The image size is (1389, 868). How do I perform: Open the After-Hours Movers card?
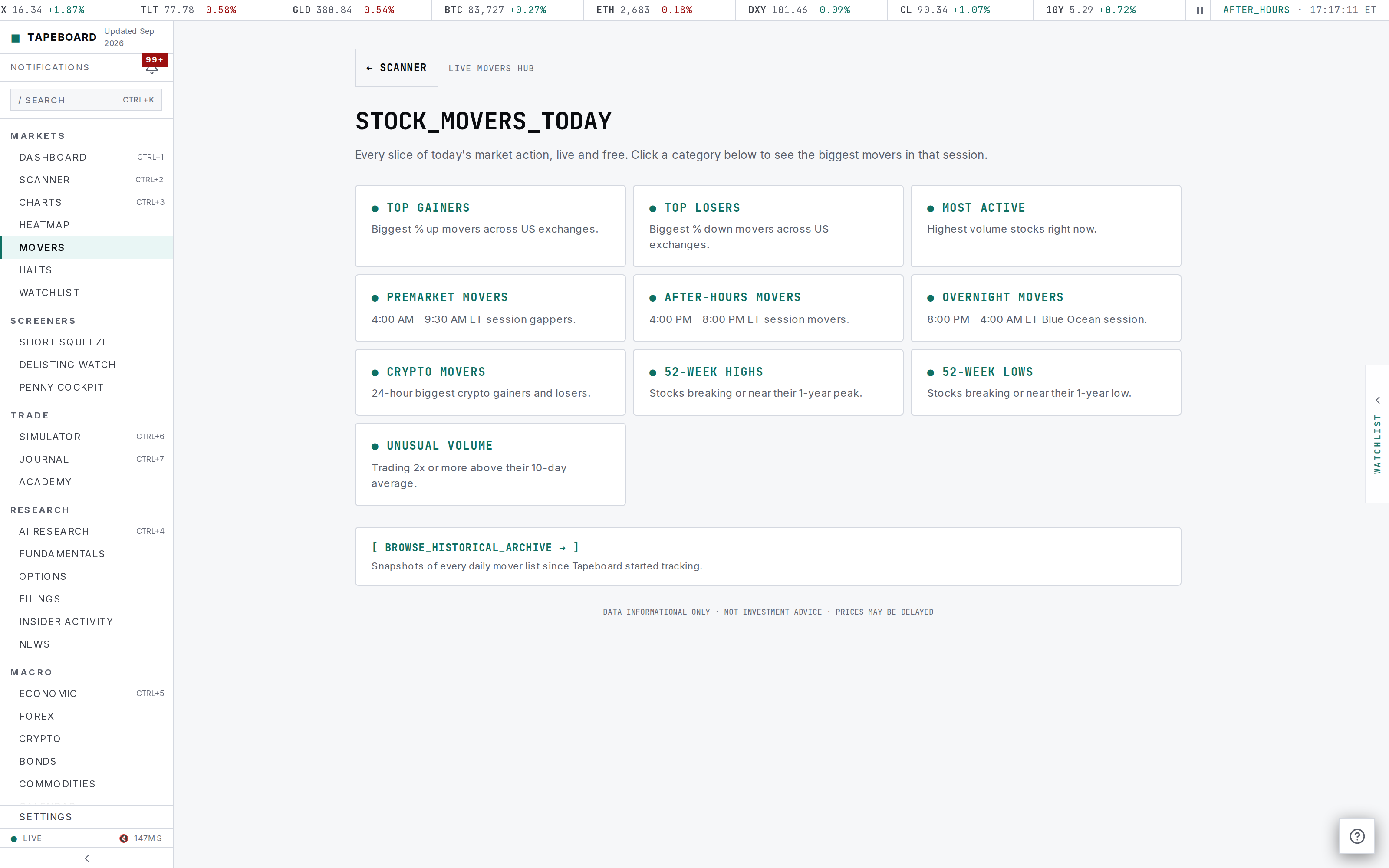[x=768, y=308]
